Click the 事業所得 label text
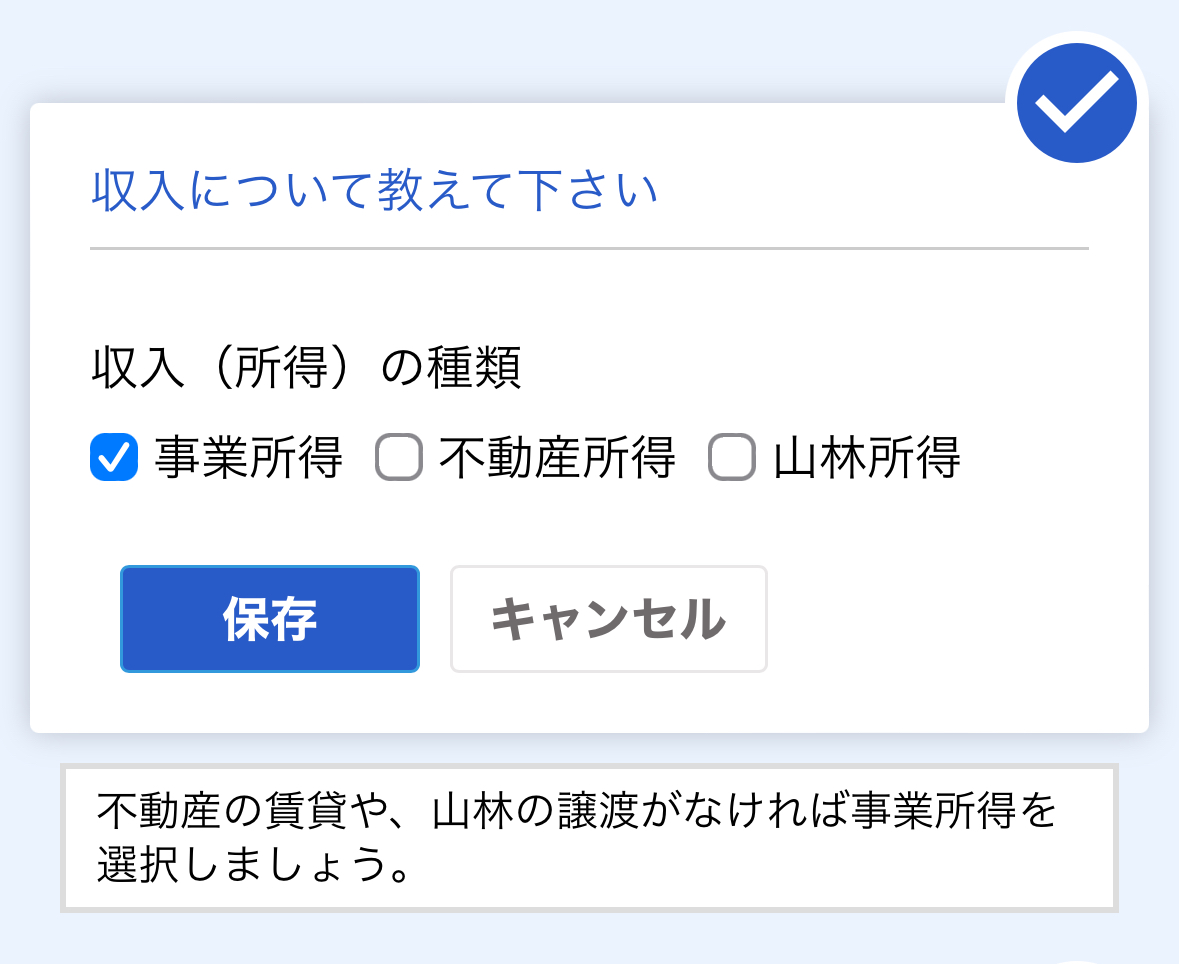 pos(248,457)
